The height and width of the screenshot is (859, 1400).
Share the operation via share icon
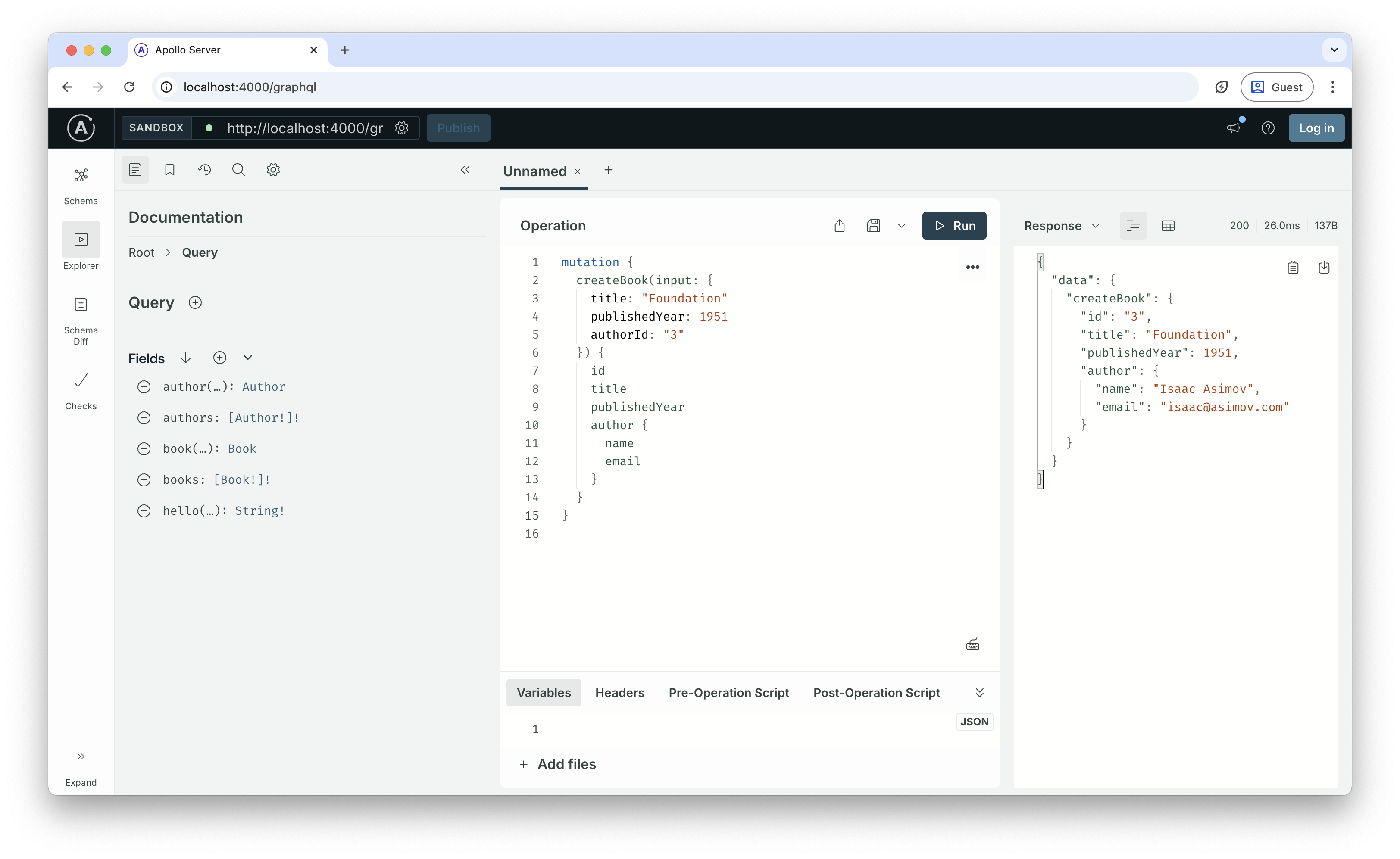tap(840, 226)
